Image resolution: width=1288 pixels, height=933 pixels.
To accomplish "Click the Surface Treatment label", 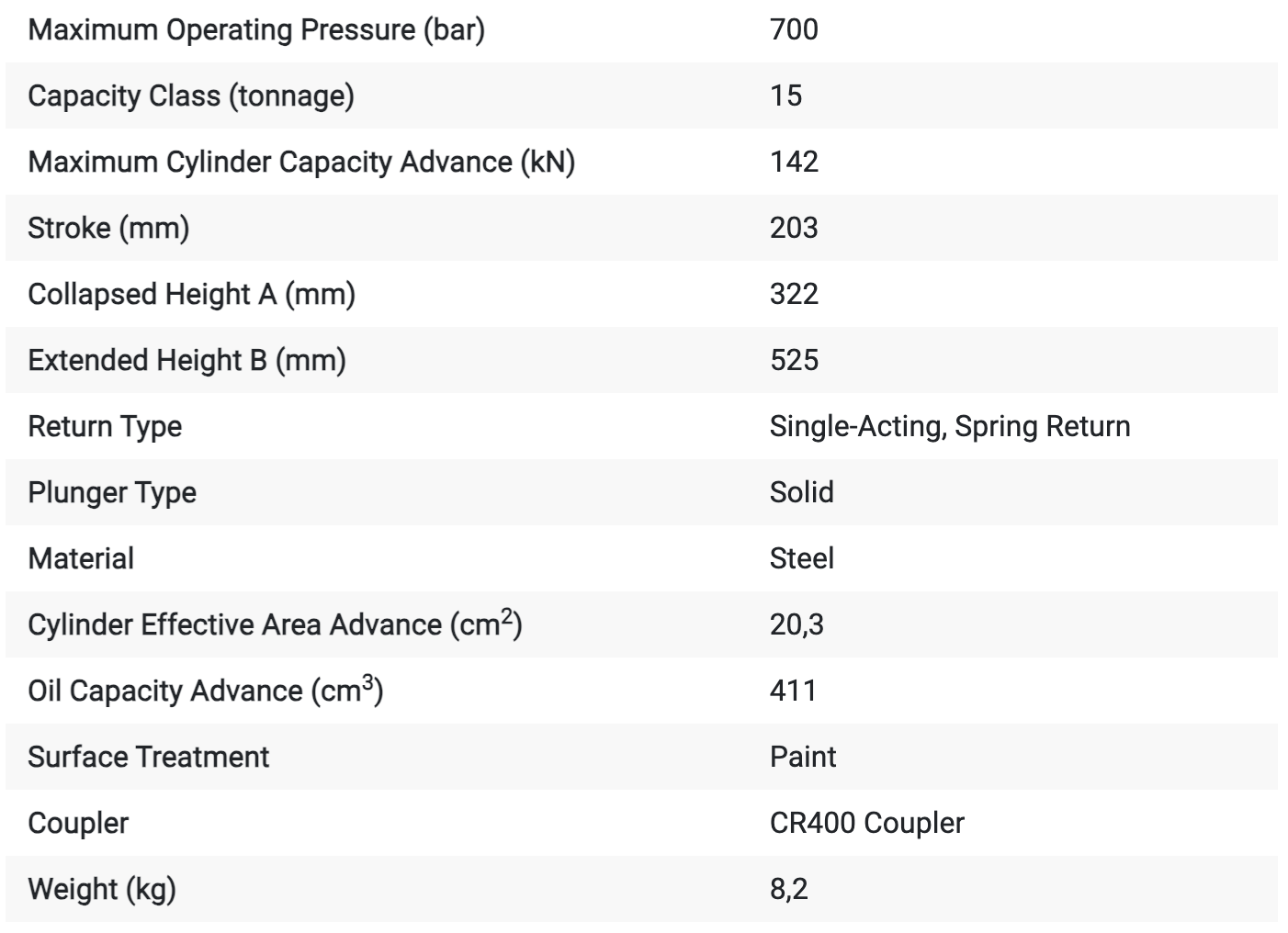I will (149, 757).
